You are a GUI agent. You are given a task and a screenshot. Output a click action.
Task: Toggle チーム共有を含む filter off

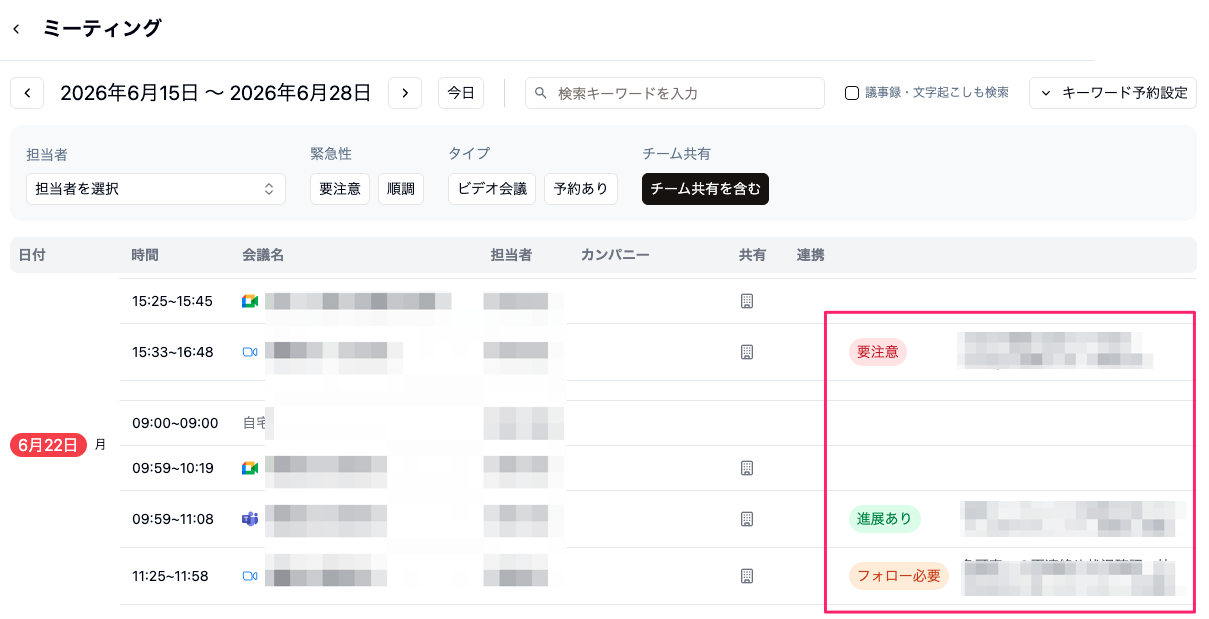tap(705, 189)
